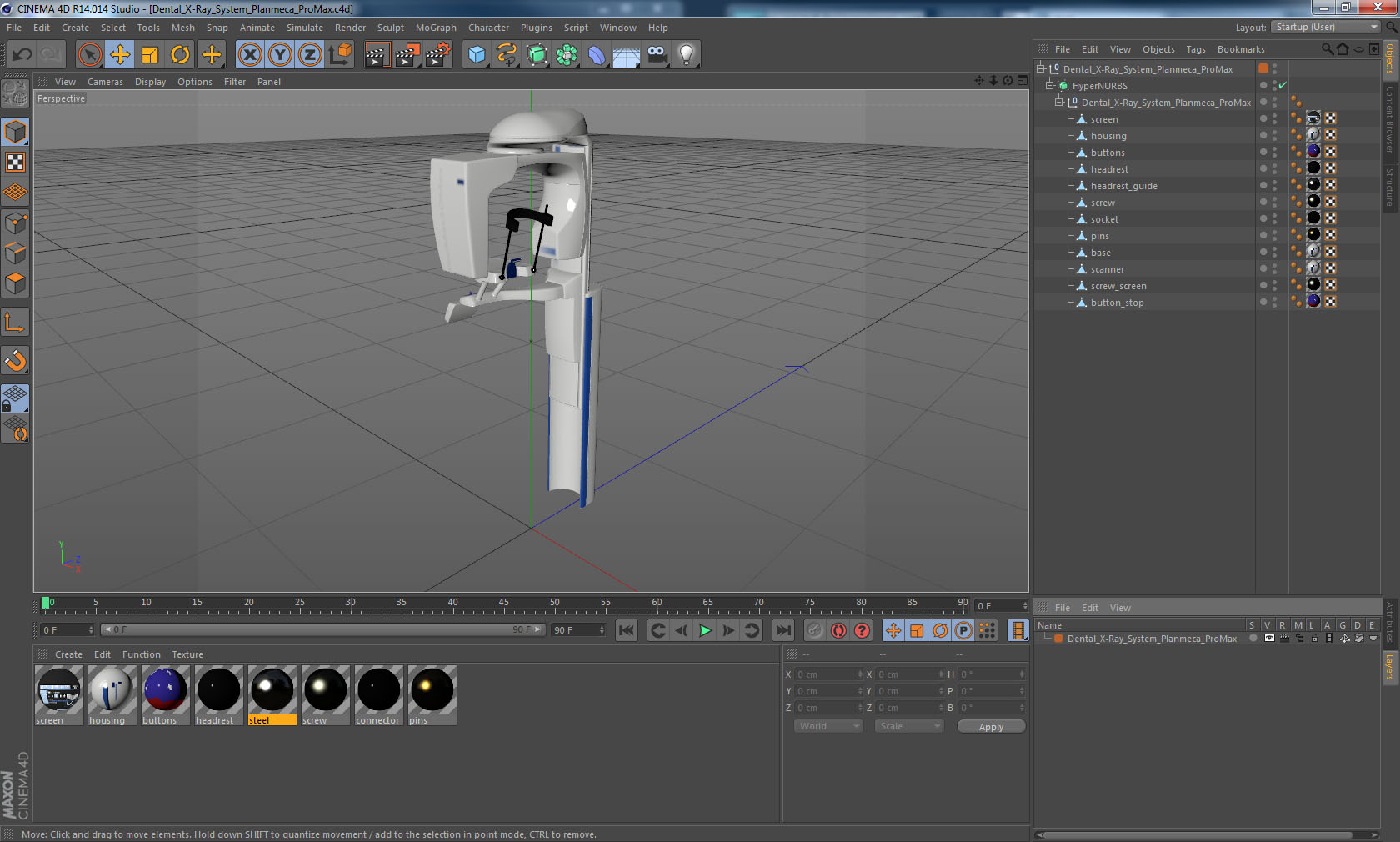Select the Make Editable icon
Screen dimensions: 1400x842
(x=15, y=94)
